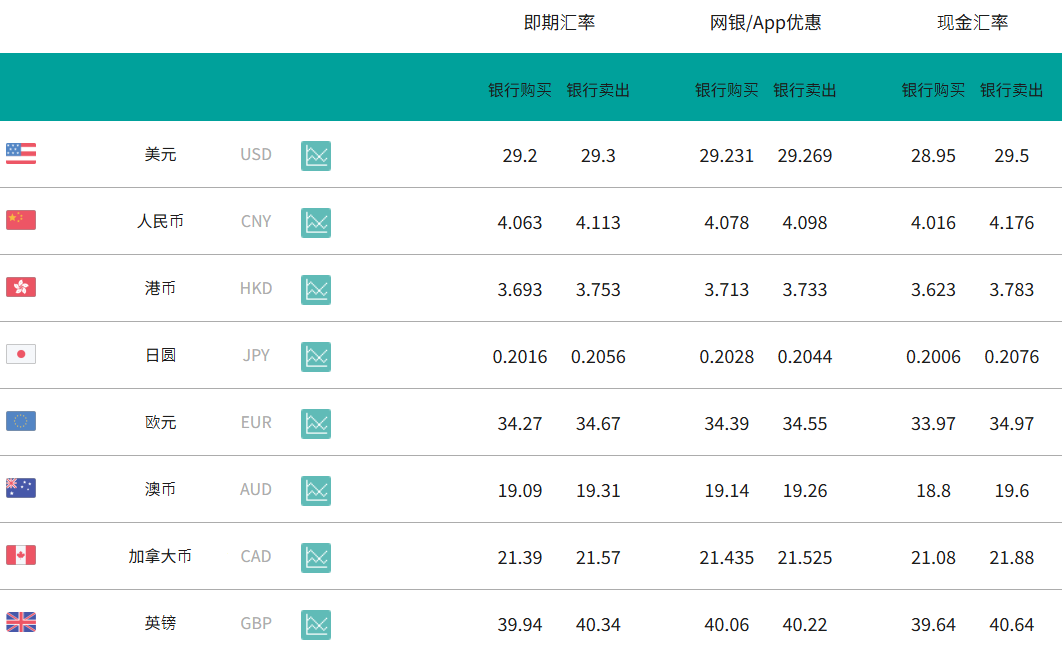1062x653 pixels.
Task: Click JPY cash sell rate 0.2076
Action: 1012,357
